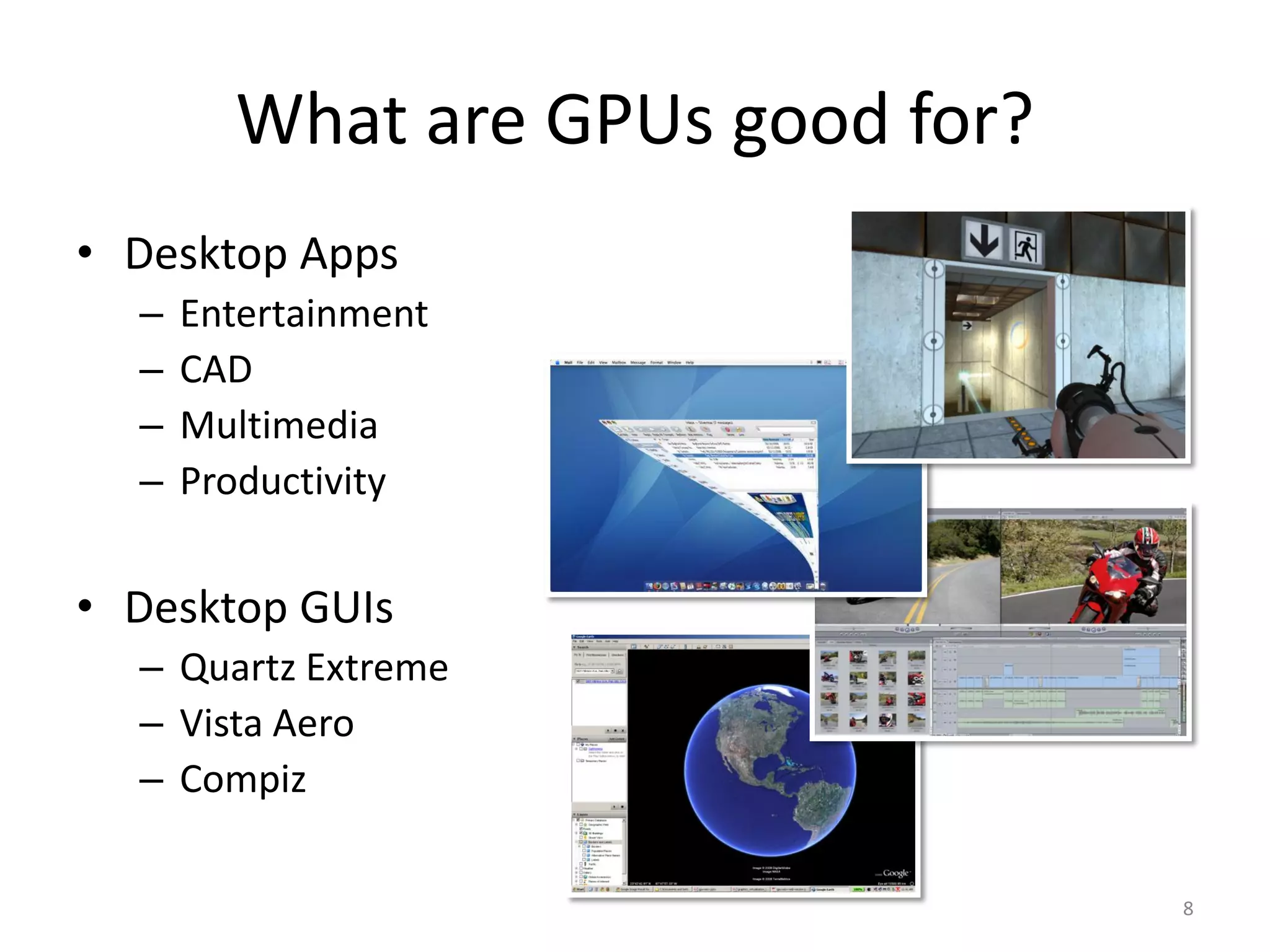This screenshot has height=952, width=1270.
Task: Collapse the Search panel header in Google Earth
Action: pos(574,647)
